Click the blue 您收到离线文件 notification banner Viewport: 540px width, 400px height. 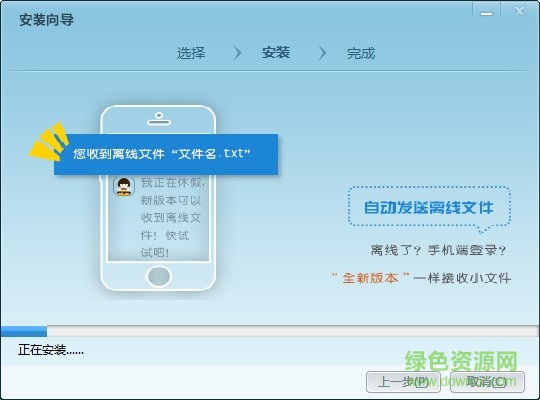(x=166, y=154)
